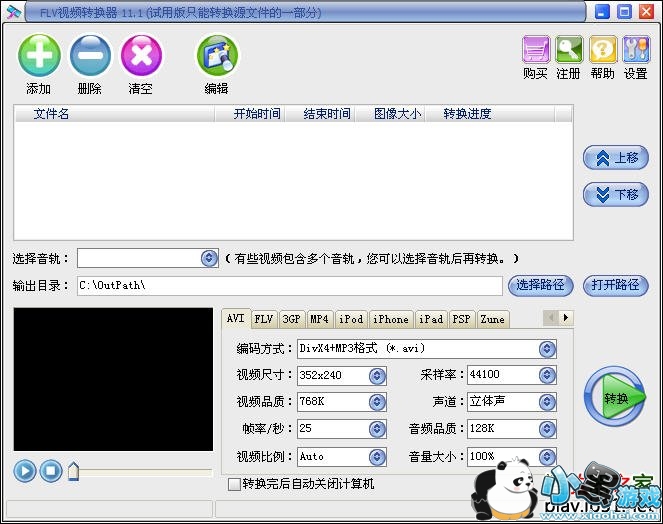
Task: Open the 帮助 (help) question mark icon
Action: click(x=603, y=49)
